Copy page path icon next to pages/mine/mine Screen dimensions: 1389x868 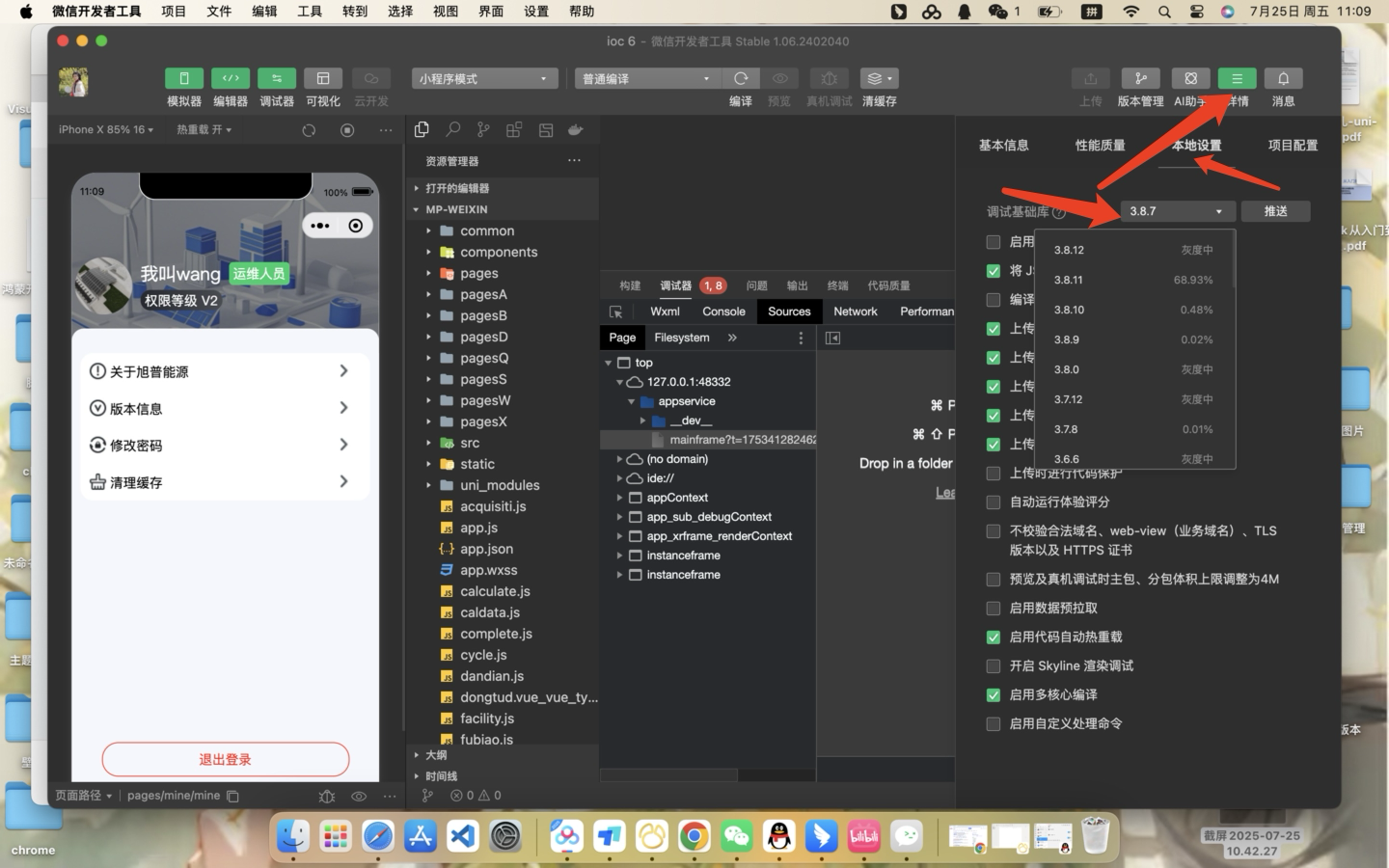[x=232, y=796]
